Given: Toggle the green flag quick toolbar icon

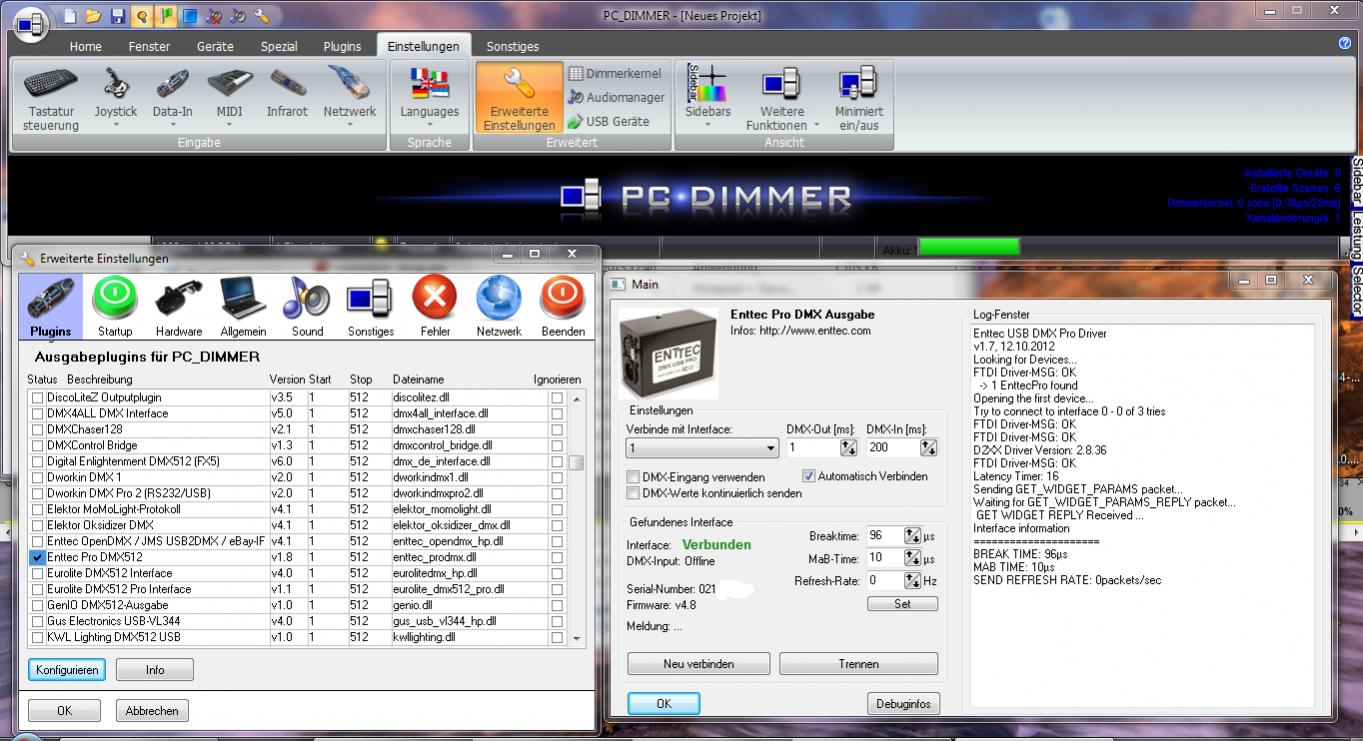Looking at the screenshot, I should click(165, 16).
